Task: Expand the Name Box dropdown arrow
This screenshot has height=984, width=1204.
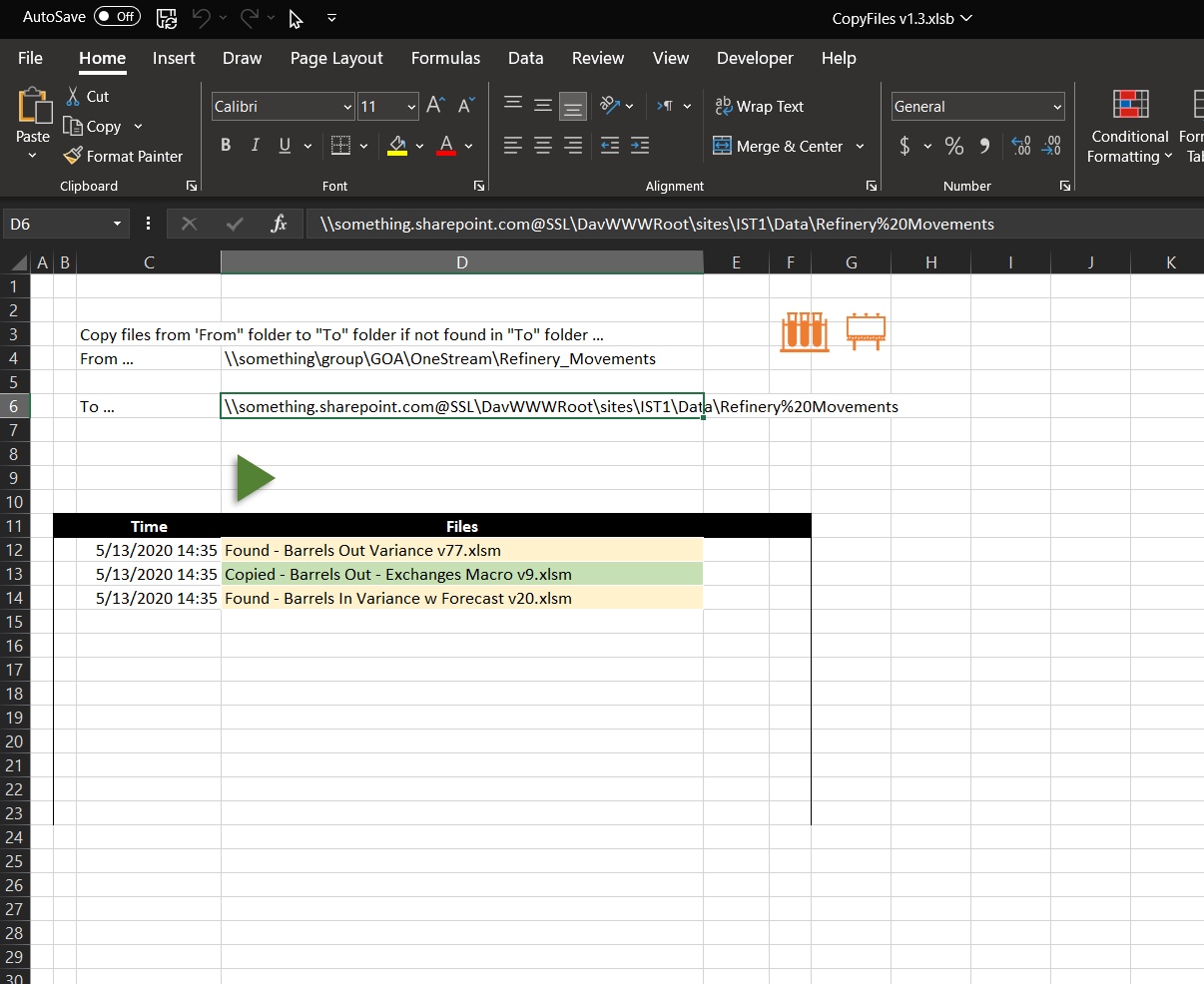Action: 117,224
